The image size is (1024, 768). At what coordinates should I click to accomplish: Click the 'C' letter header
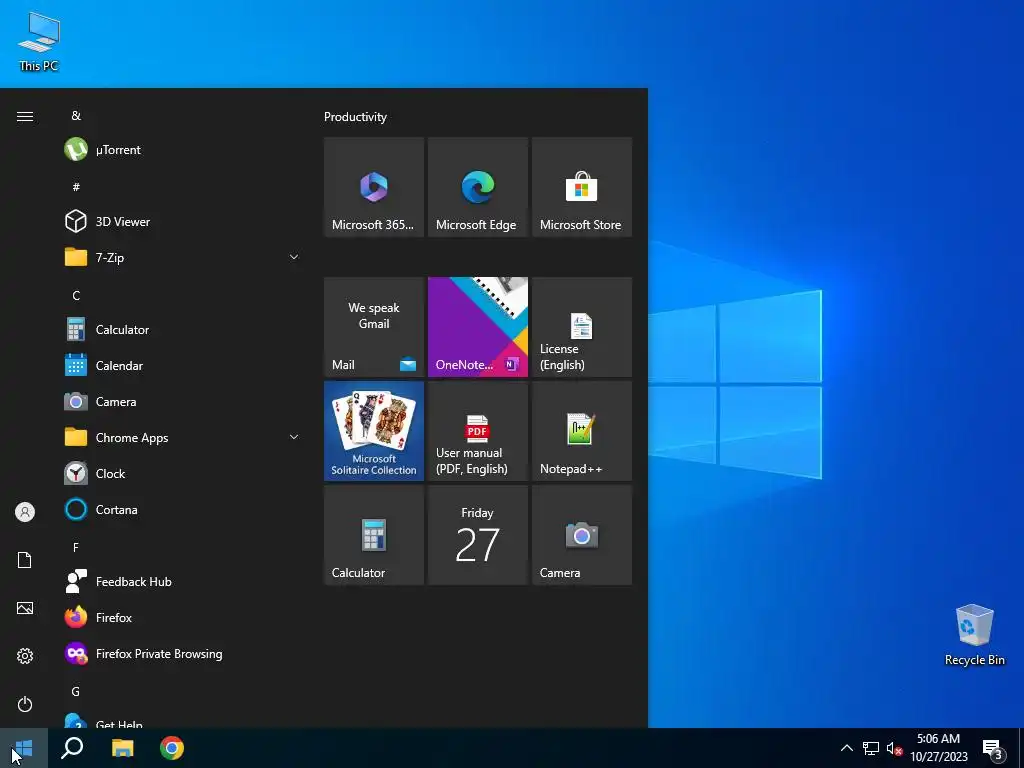click(76, 295)
